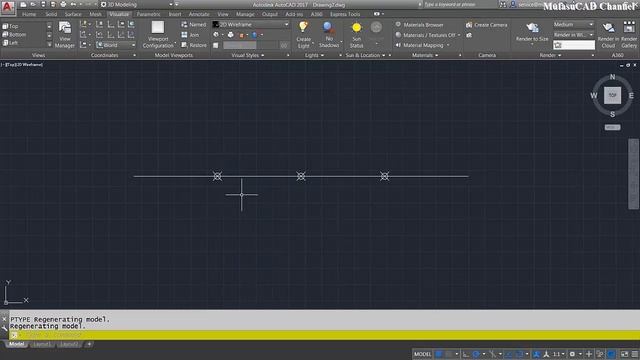
Task: Open the 2D Wireframe visual style dropdown
Action: pos(251,24)
